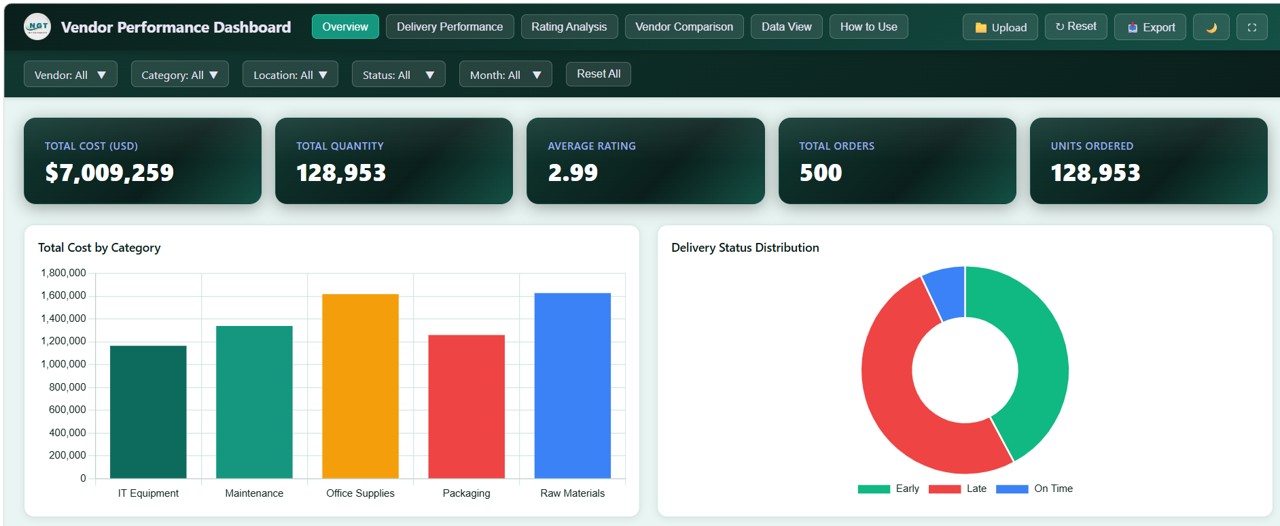1280x526 pixels.
Task: Click the Delivery Status Distribution heading
Action: coord(745,247)
